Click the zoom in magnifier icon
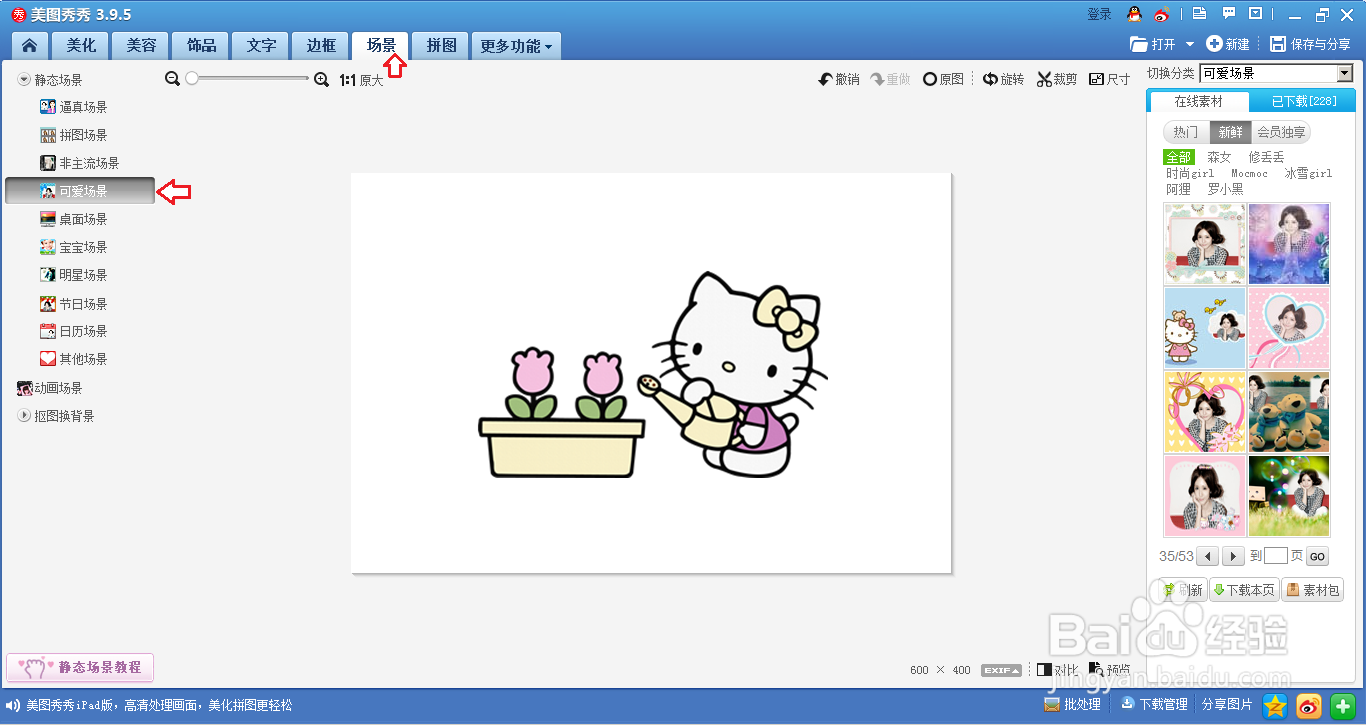1366x725 pixels. click(x=321, y=79)
